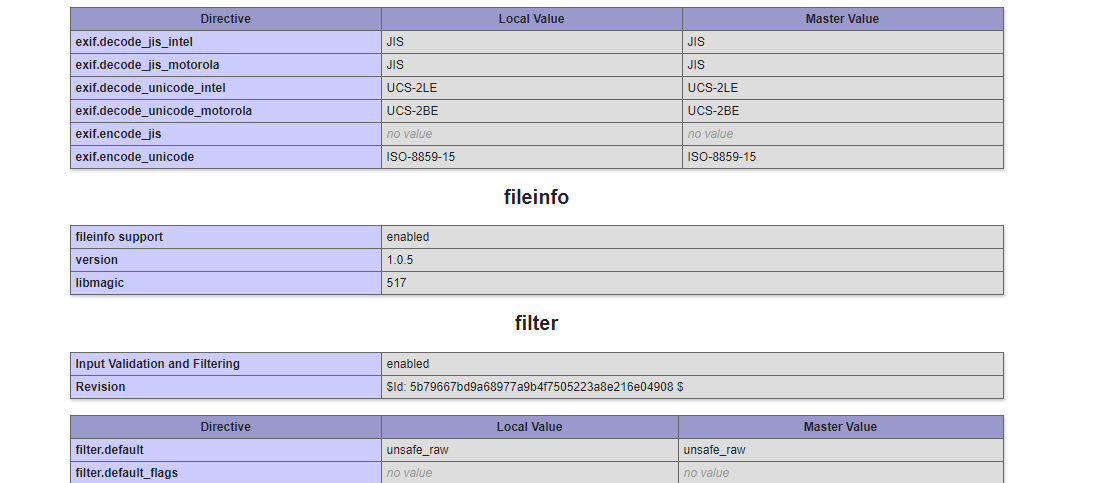1115x483 pixels.
Task: Select the filter Revision $Id hash value
Action: (x=535, y=387)
